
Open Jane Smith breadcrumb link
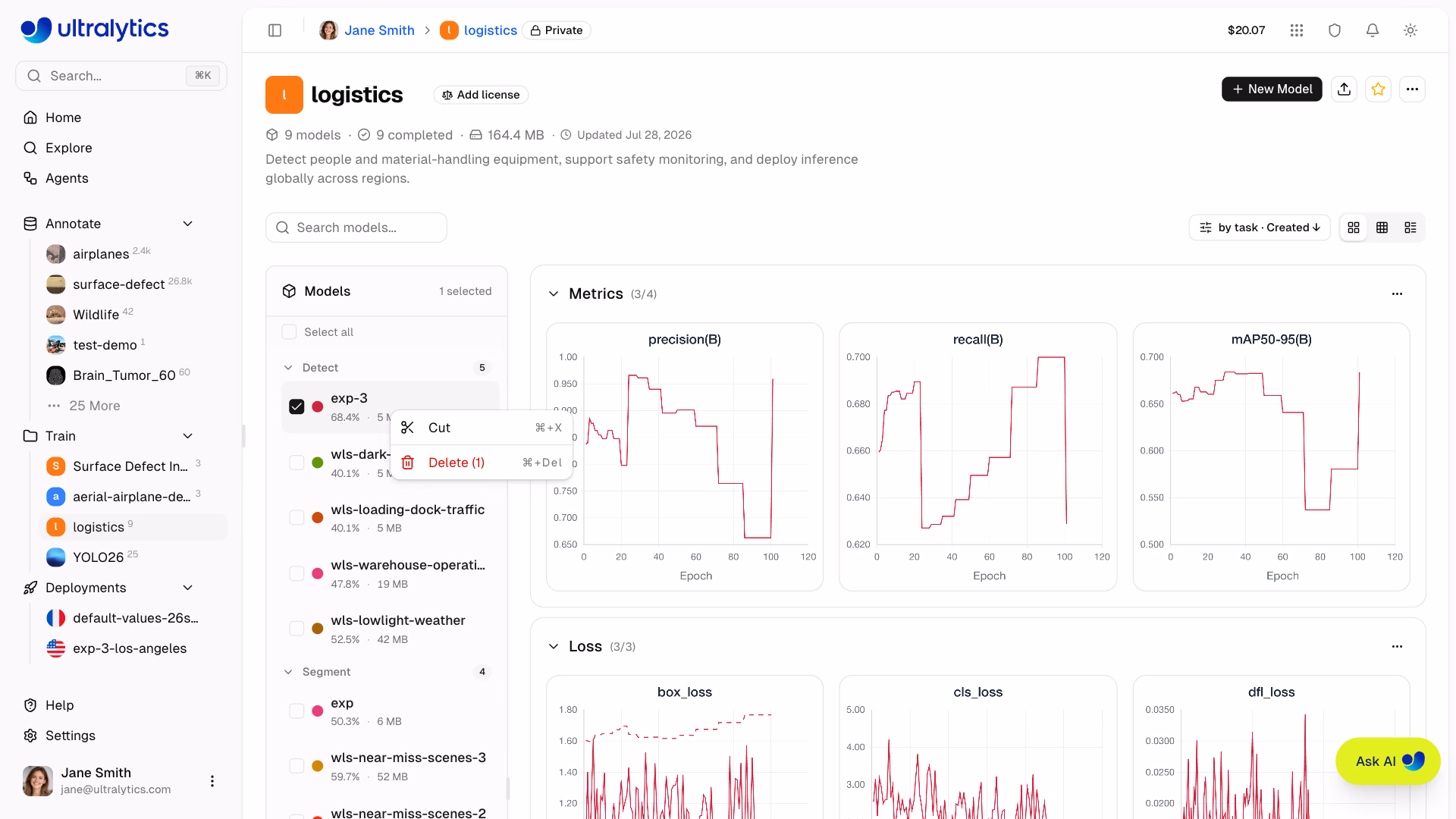(379, 30)
